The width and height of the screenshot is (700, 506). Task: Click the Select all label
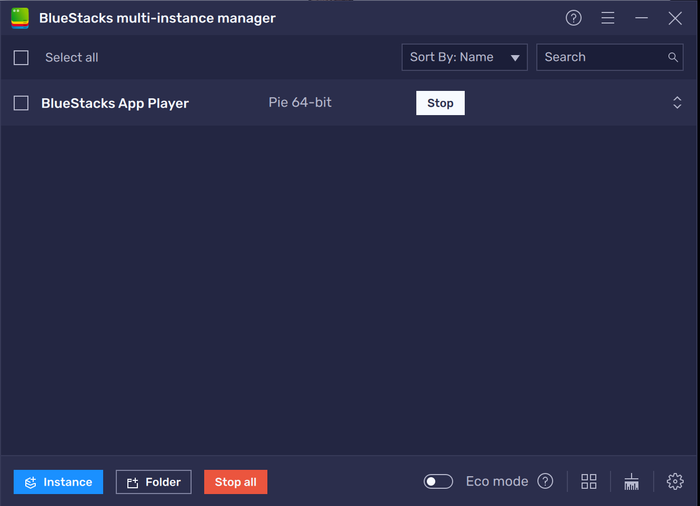pyautogui.click(x=71, y=58)
